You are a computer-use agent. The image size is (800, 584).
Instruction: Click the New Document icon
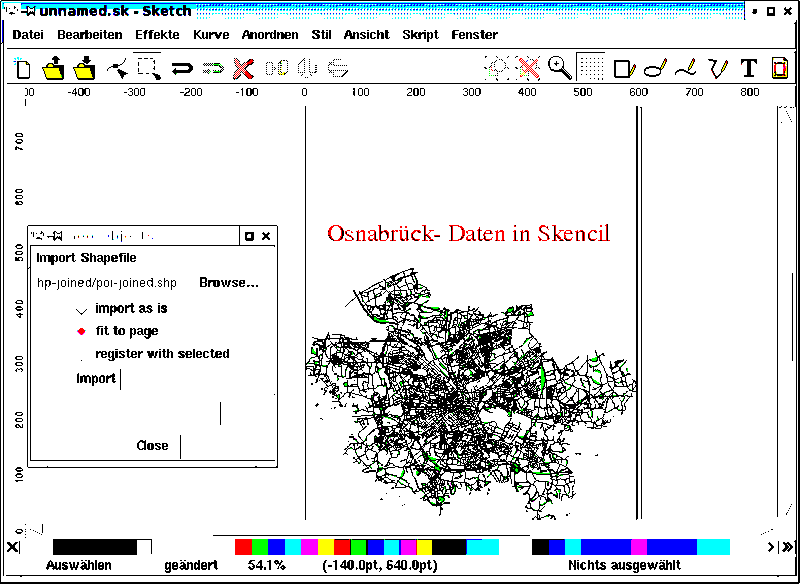23,68
